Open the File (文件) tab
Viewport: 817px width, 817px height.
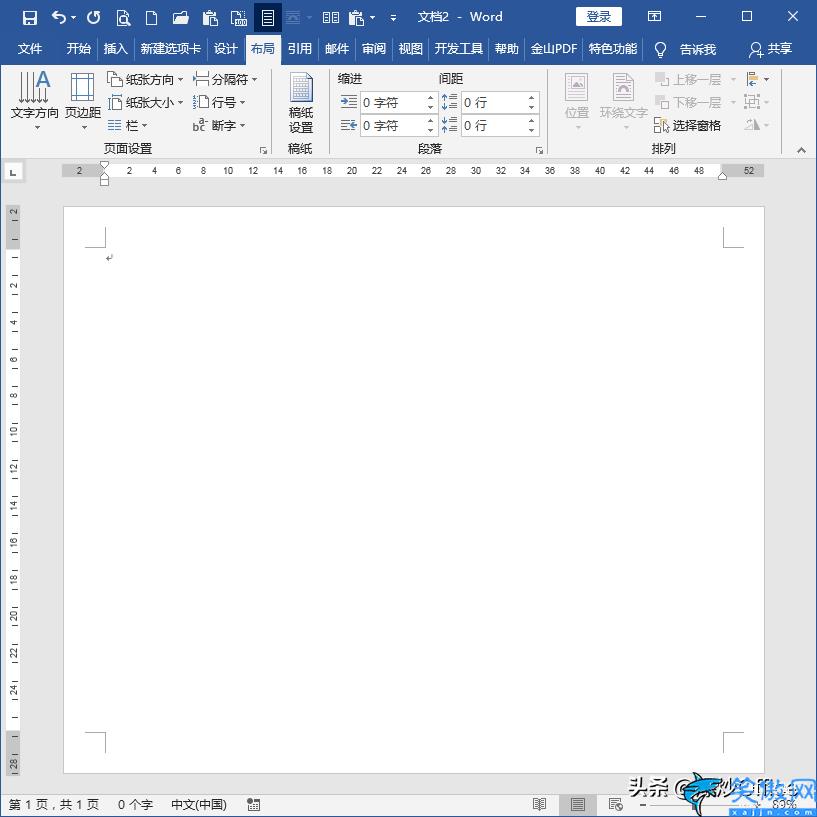[x=30, y=49]
